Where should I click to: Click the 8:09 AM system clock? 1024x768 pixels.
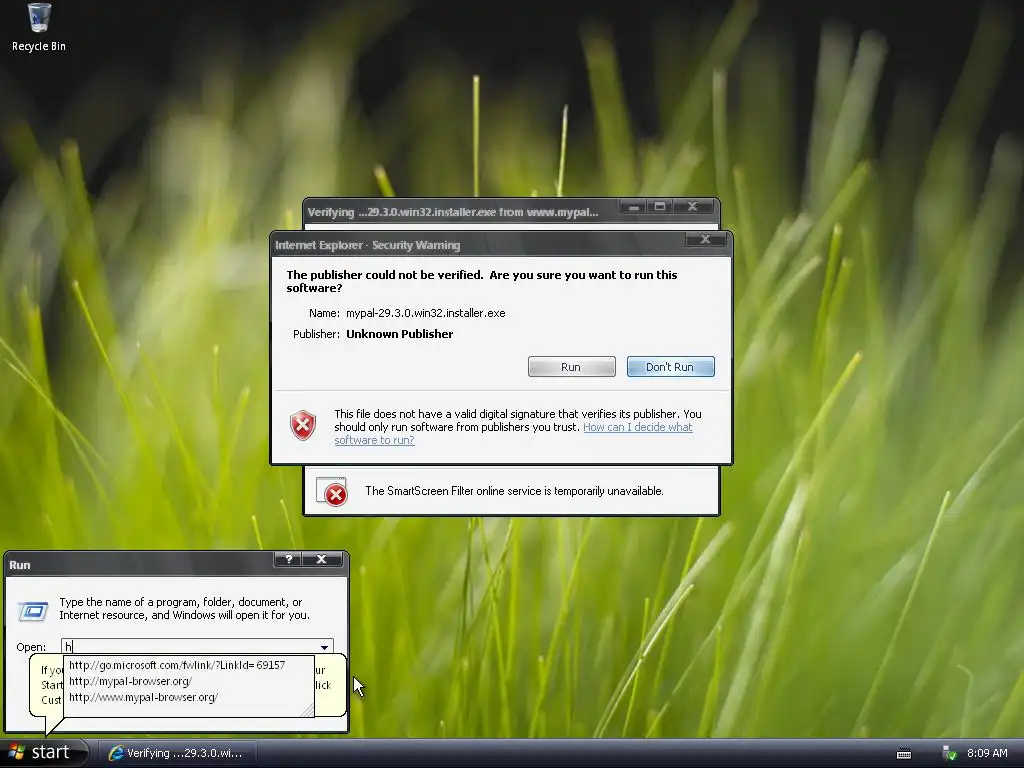pyautogui.click(x=987, y=753)
